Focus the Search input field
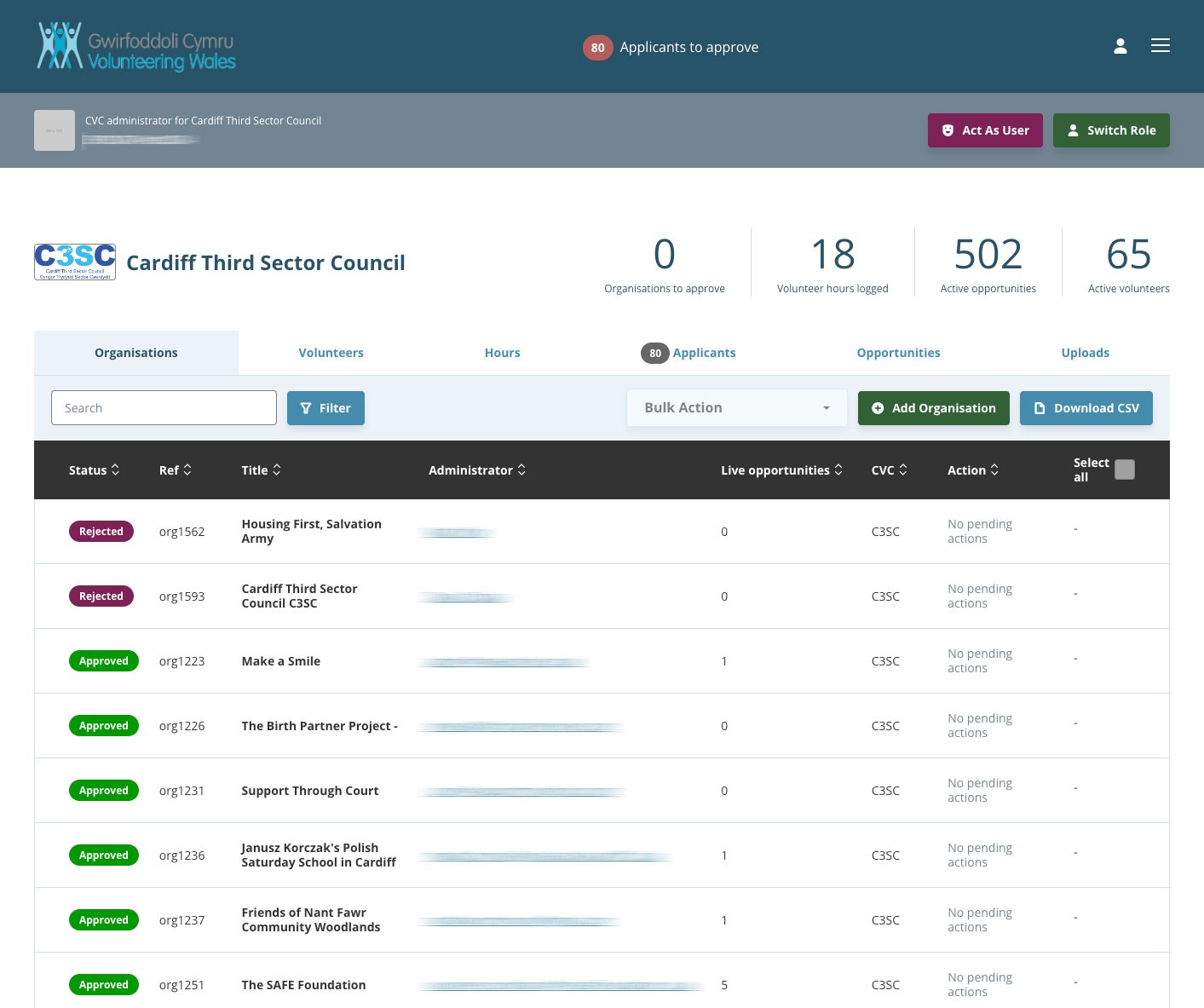Screen dimensions: 1204x1008 164,408
